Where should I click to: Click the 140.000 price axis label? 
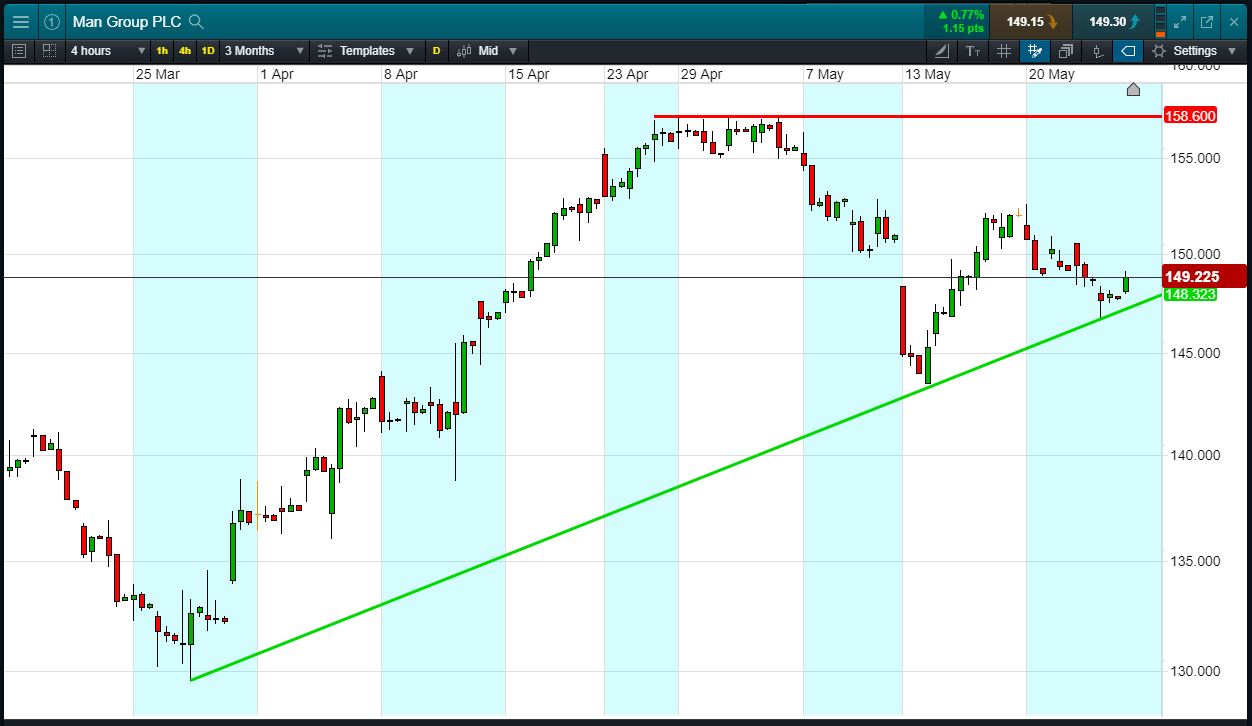(x=1194, y=455)
